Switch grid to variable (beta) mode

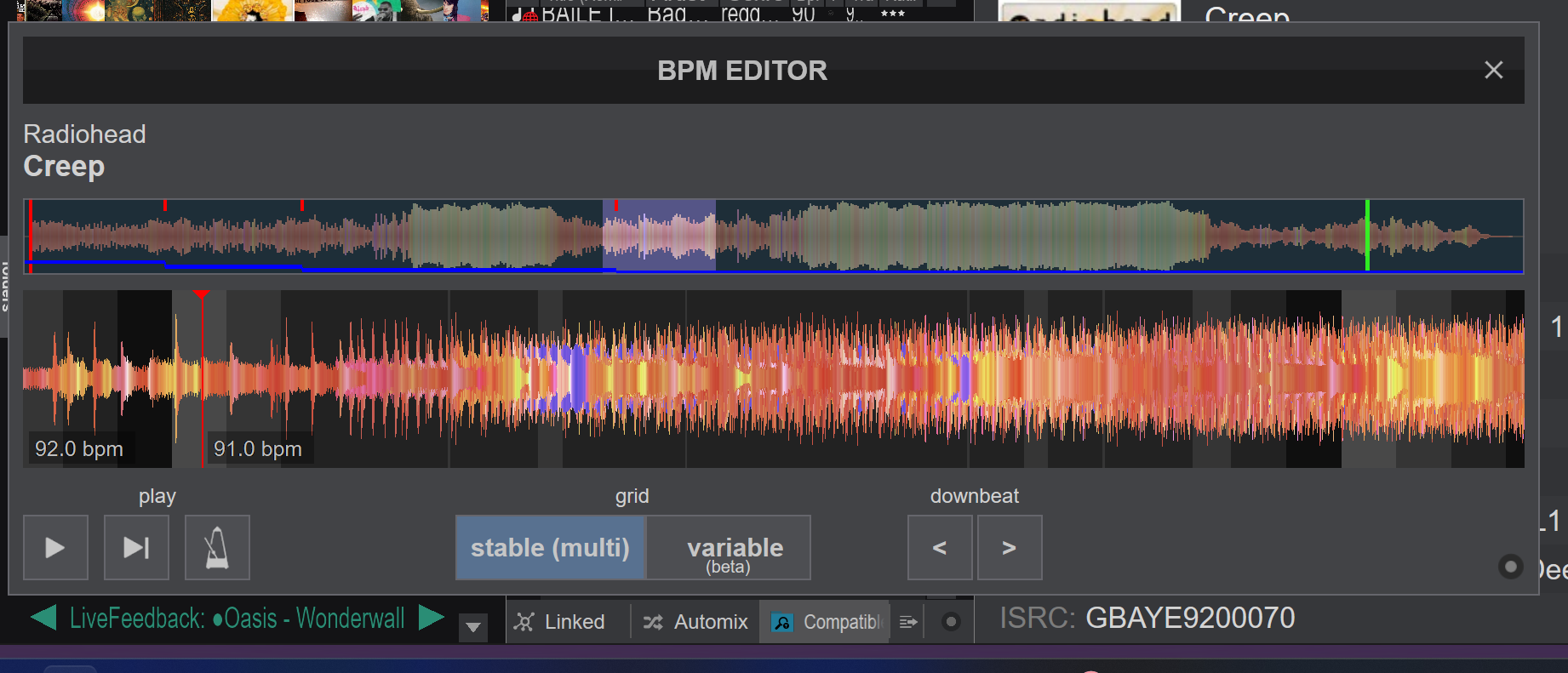[730, 547]
